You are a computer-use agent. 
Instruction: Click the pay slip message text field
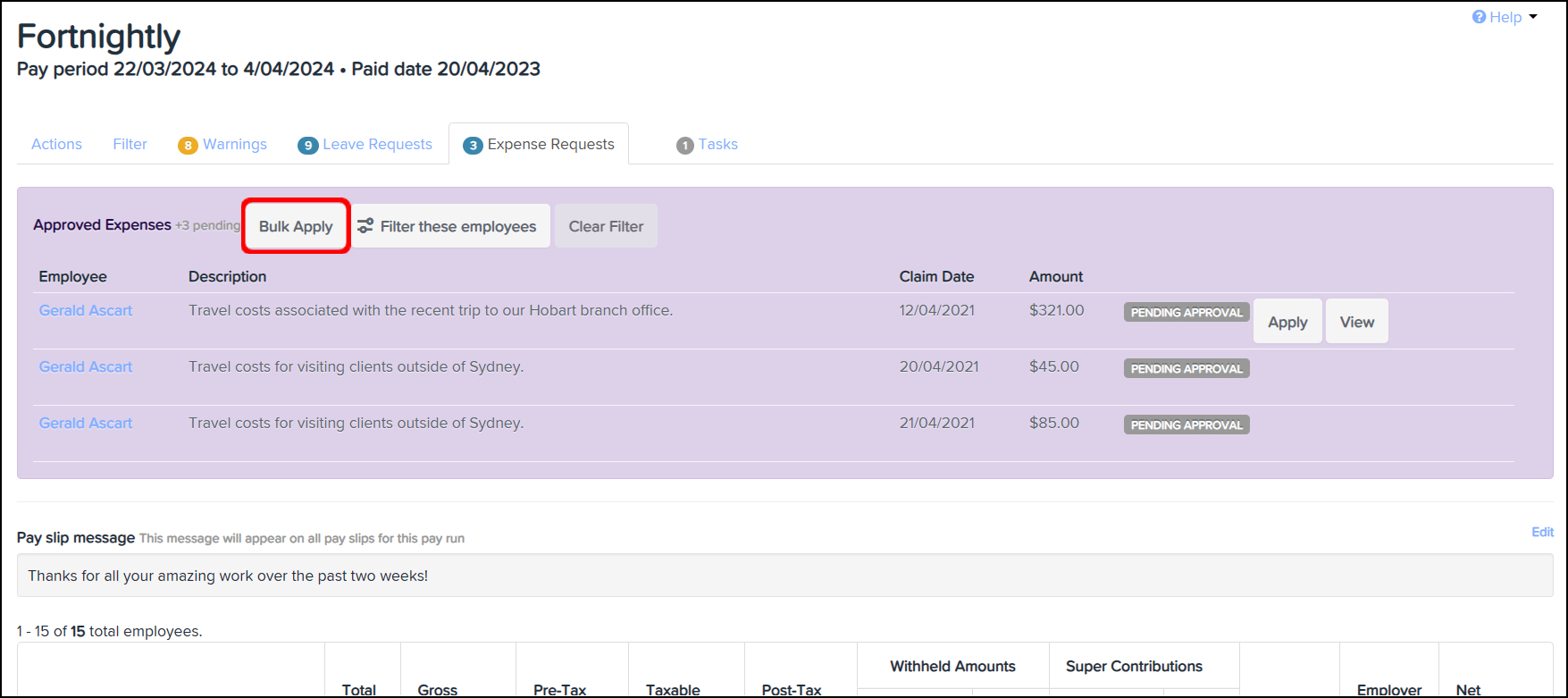pos(784,576)
